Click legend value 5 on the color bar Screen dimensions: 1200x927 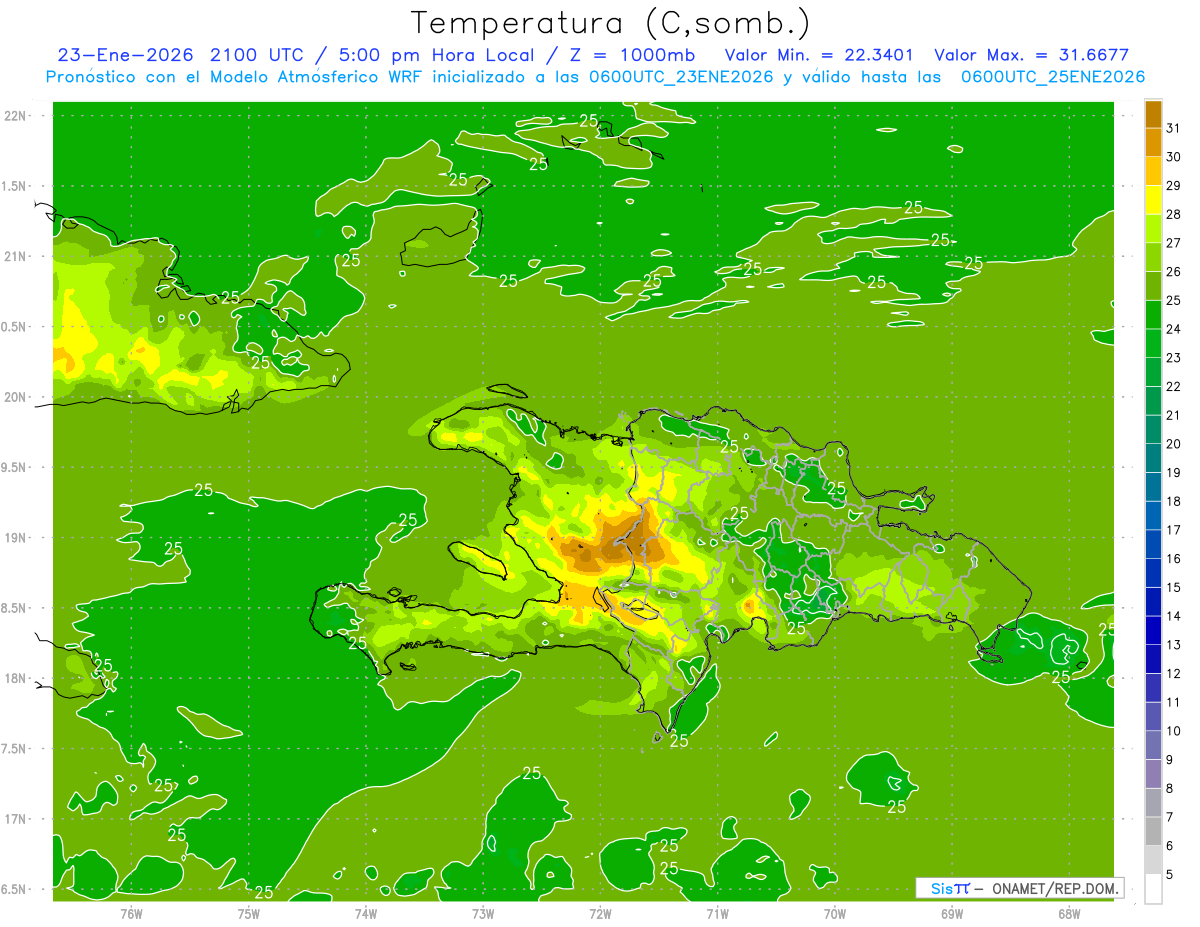coord(1170,875)
